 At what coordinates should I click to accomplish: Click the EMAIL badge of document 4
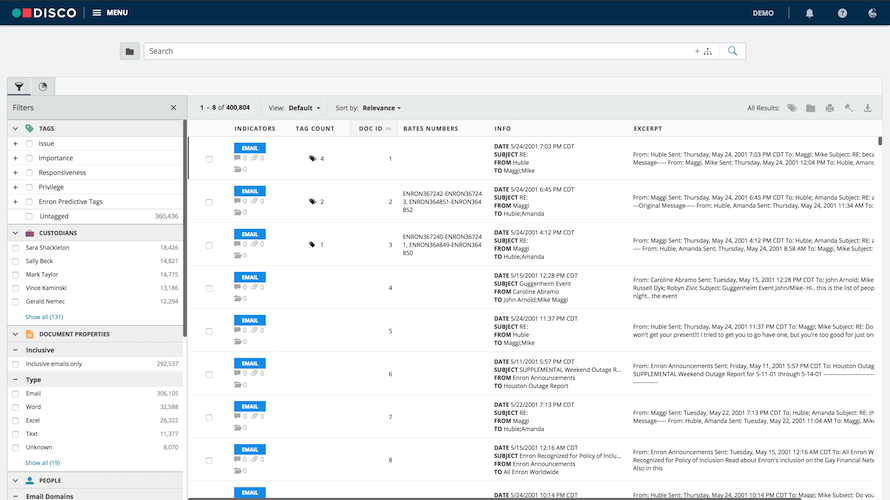(250, 277)
